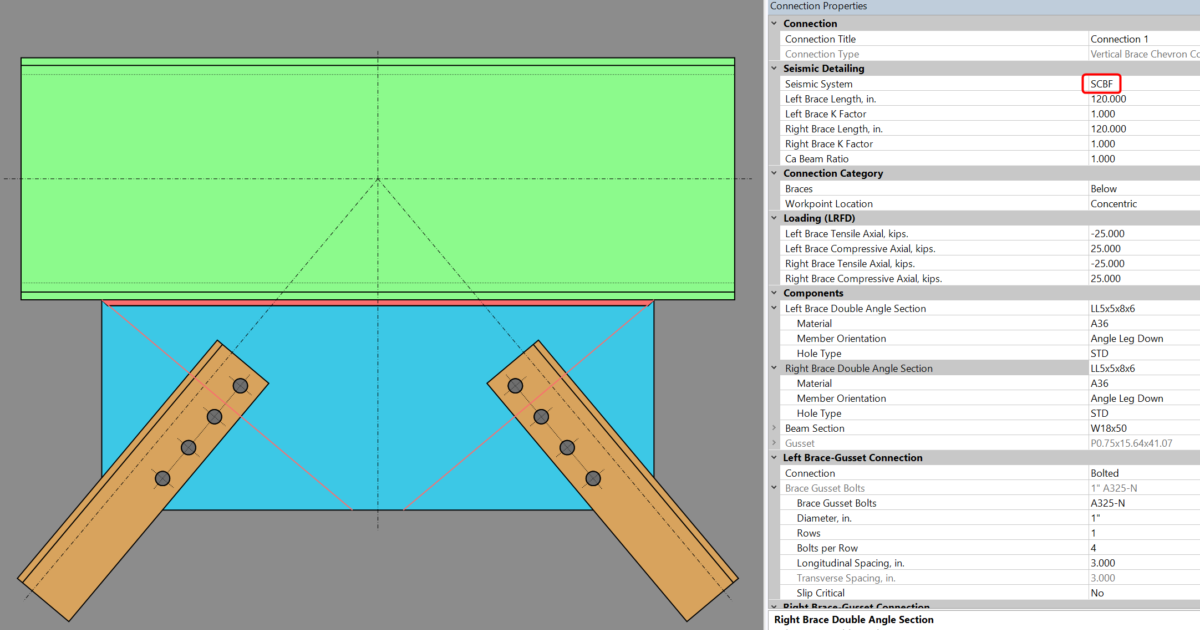Collapse the Left Brace-Gusset Connection section
The height and width of the screenshot is (630, 1200).
pyautogui.click(x=774, y=458)
